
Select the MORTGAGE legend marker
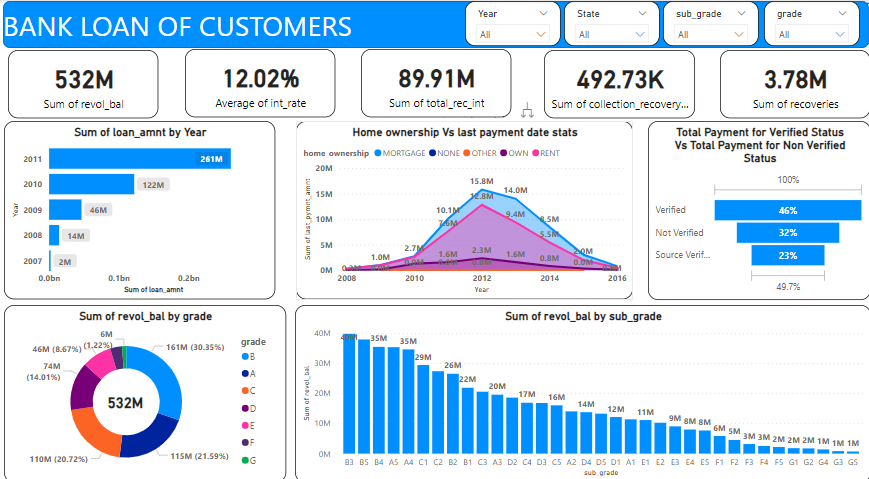pos(378,153)
